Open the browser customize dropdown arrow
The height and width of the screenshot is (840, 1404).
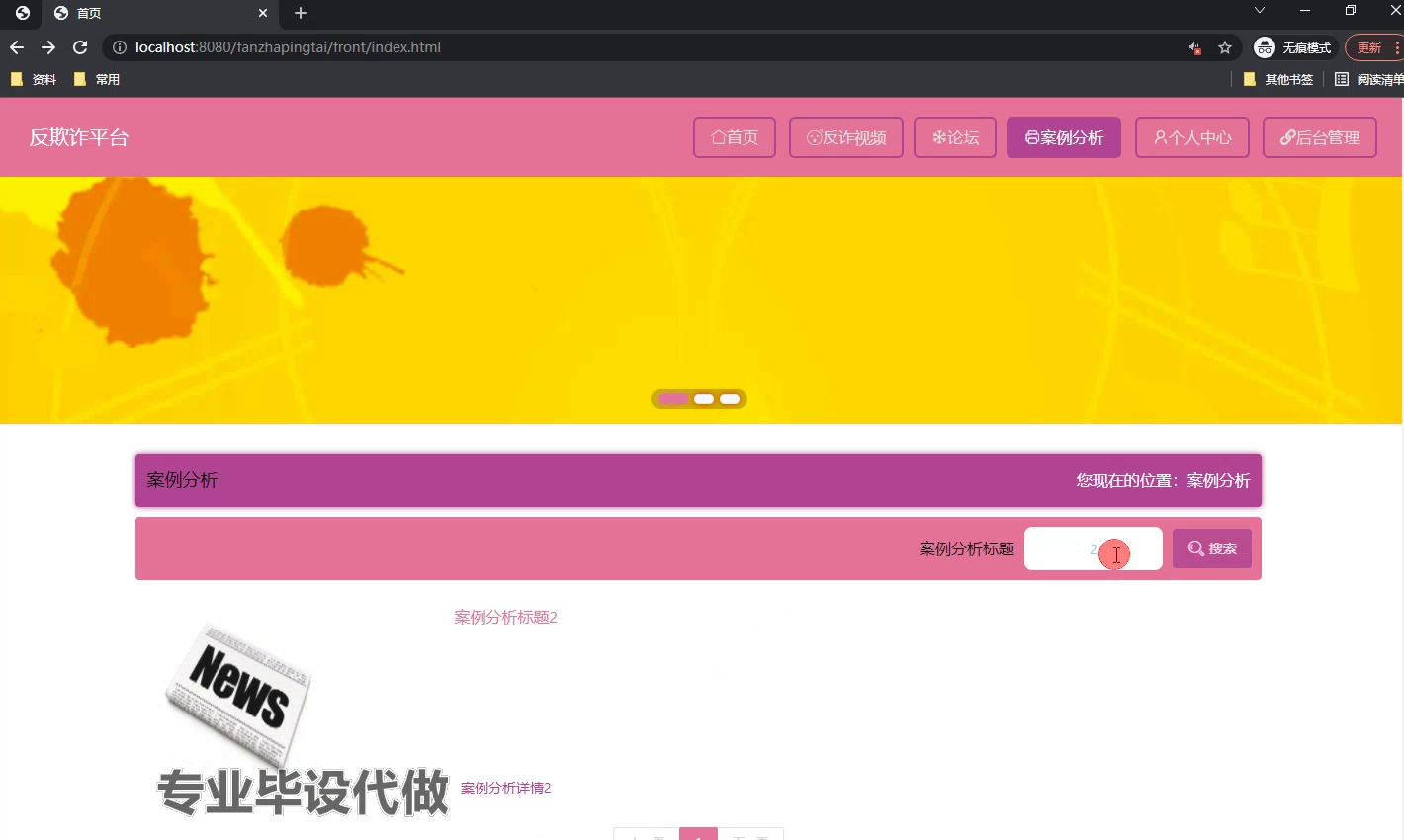(x=1260, y=9)
